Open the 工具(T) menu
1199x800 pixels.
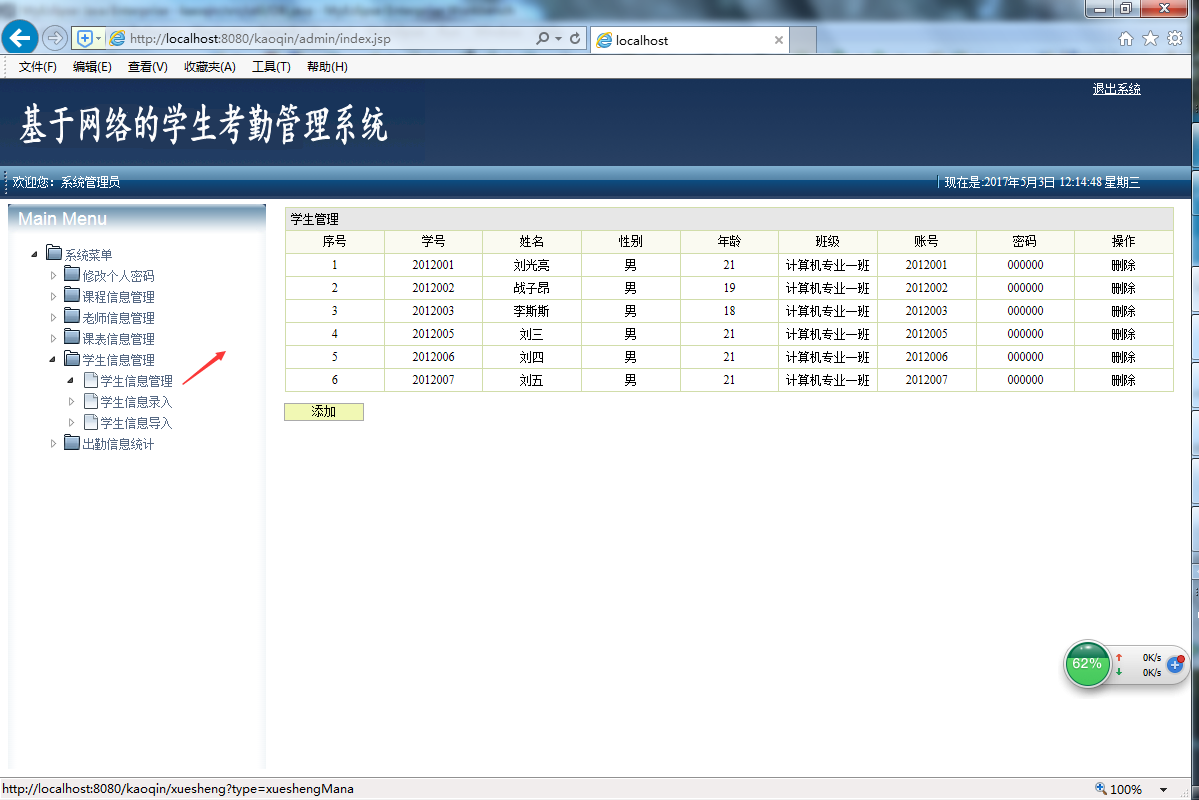[x=271, y=67]
